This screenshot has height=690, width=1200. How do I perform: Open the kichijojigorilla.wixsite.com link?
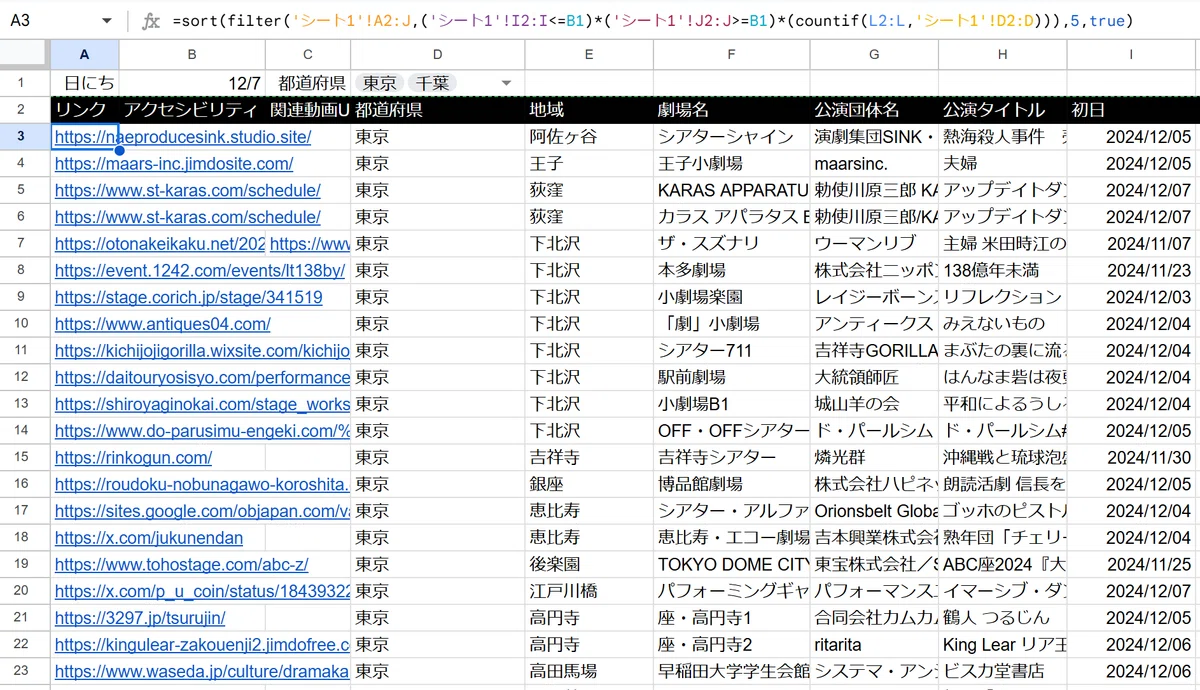click(202, 351)
